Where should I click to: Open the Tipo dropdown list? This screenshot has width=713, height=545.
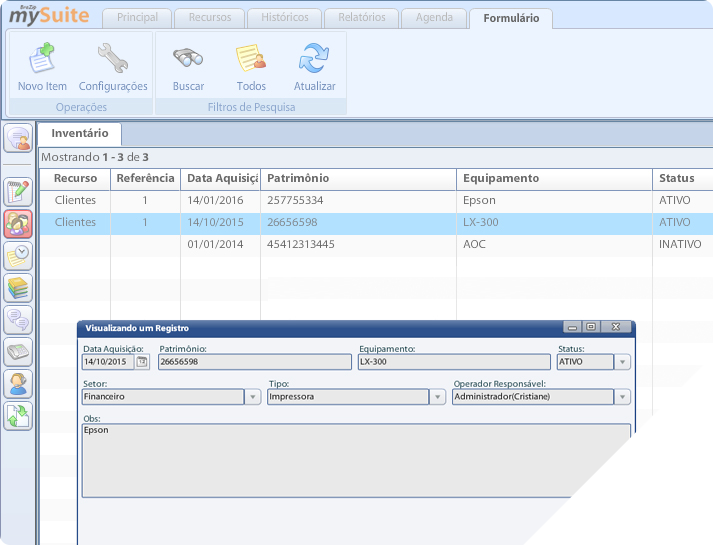437,397
